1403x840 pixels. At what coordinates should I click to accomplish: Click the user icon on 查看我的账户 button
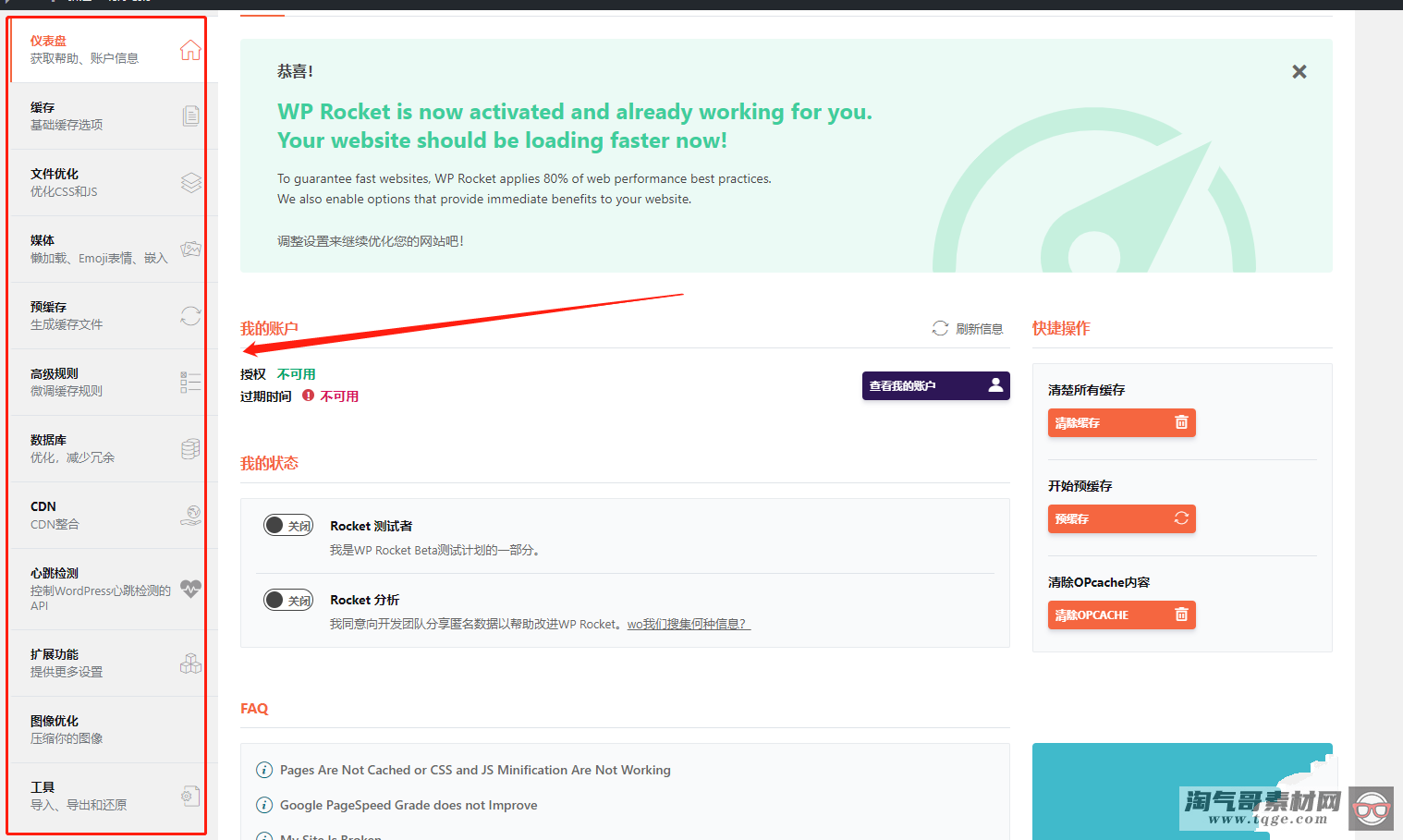click(995, 385)
